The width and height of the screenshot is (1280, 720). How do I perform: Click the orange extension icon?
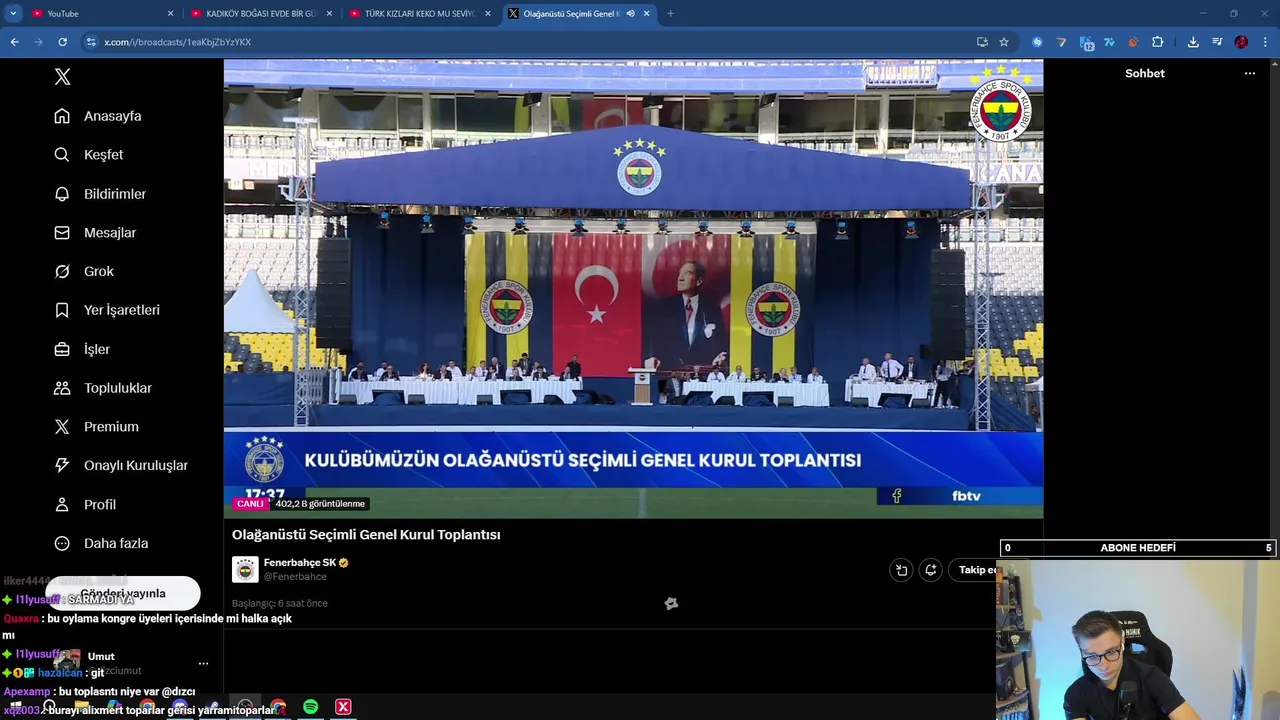click(x=1133, y=42)
